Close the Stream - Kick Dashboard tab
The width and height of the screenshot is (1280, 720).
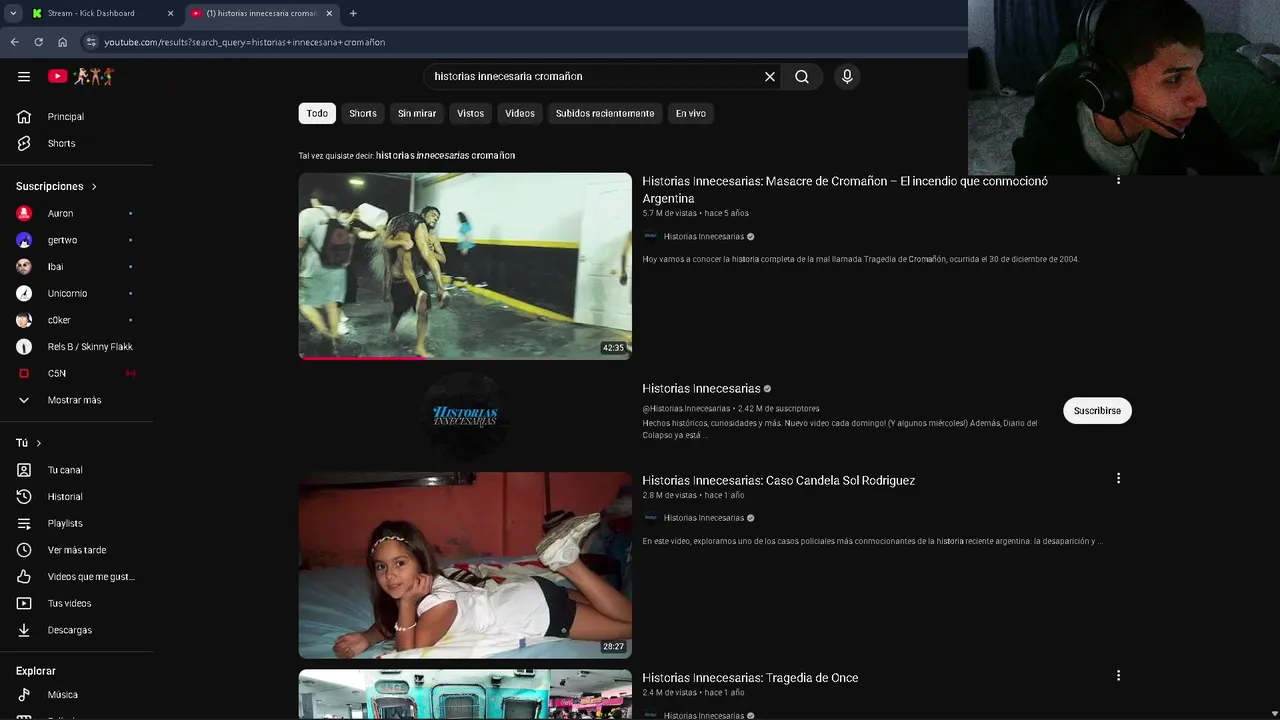point(170,13)
